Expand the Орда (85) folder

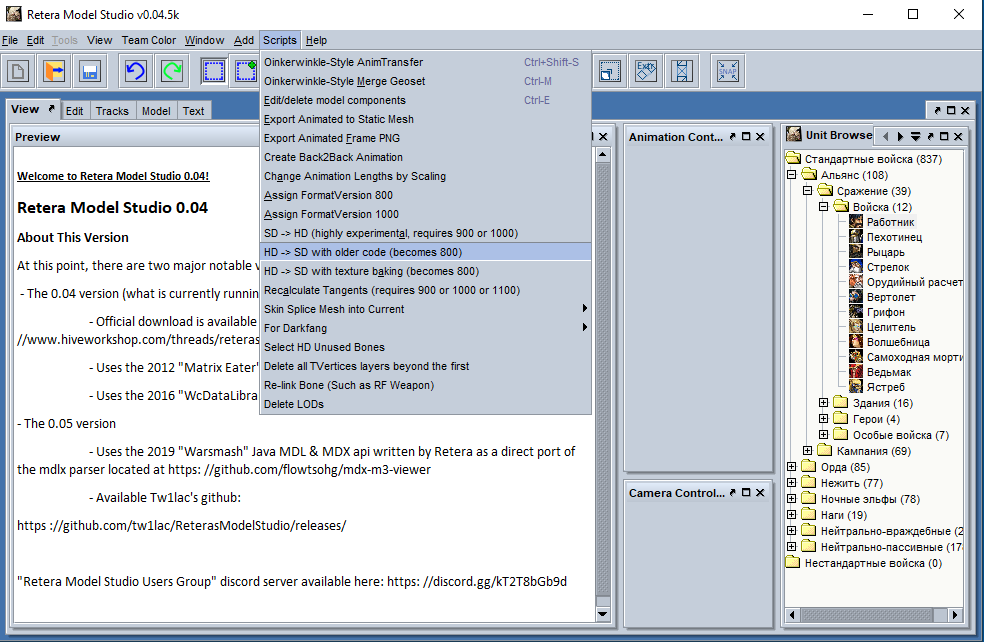click(x=791, y=466)
